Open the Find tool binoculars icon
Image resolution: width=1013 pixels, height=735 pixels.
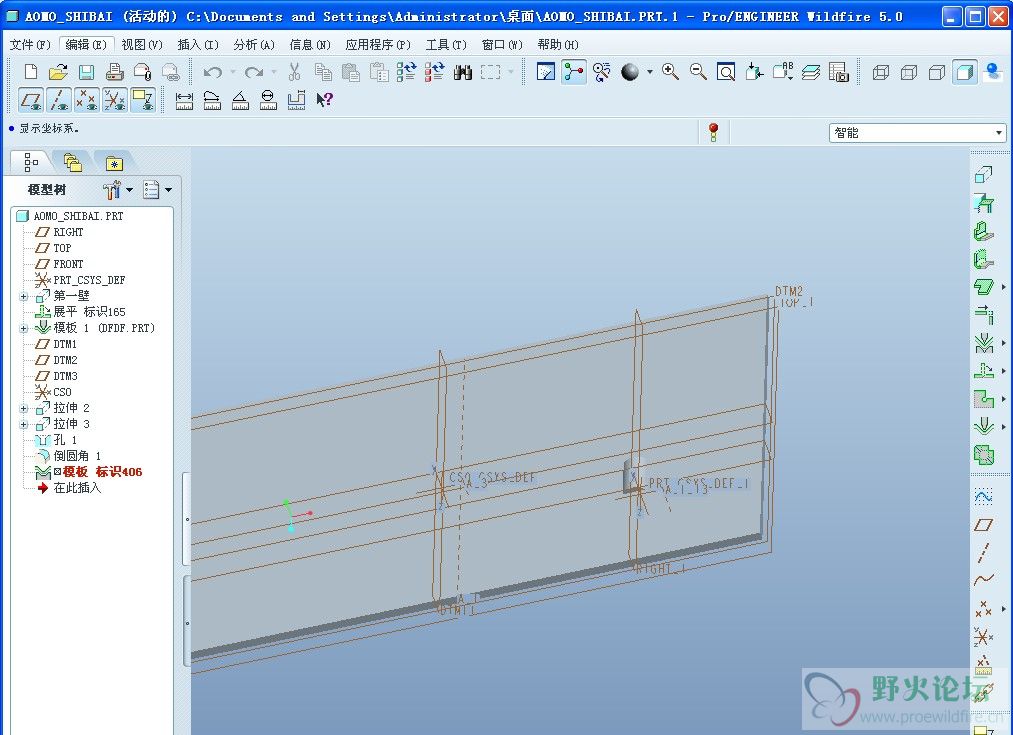coord(463,72)
